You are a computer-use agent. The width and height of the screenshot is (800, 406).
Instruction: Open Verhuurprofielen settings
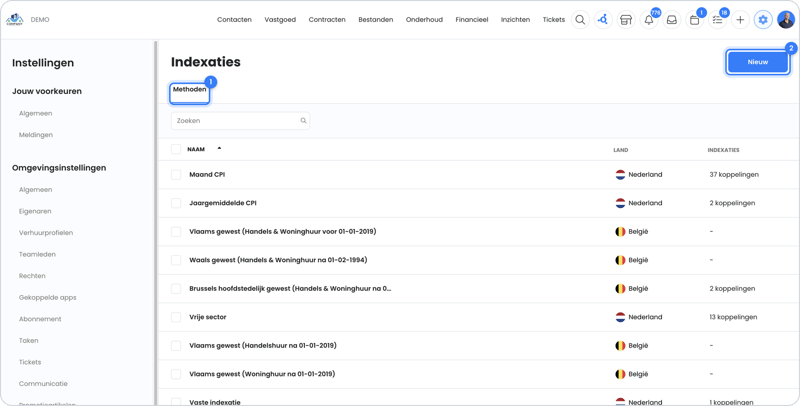[x=46, y=233]
